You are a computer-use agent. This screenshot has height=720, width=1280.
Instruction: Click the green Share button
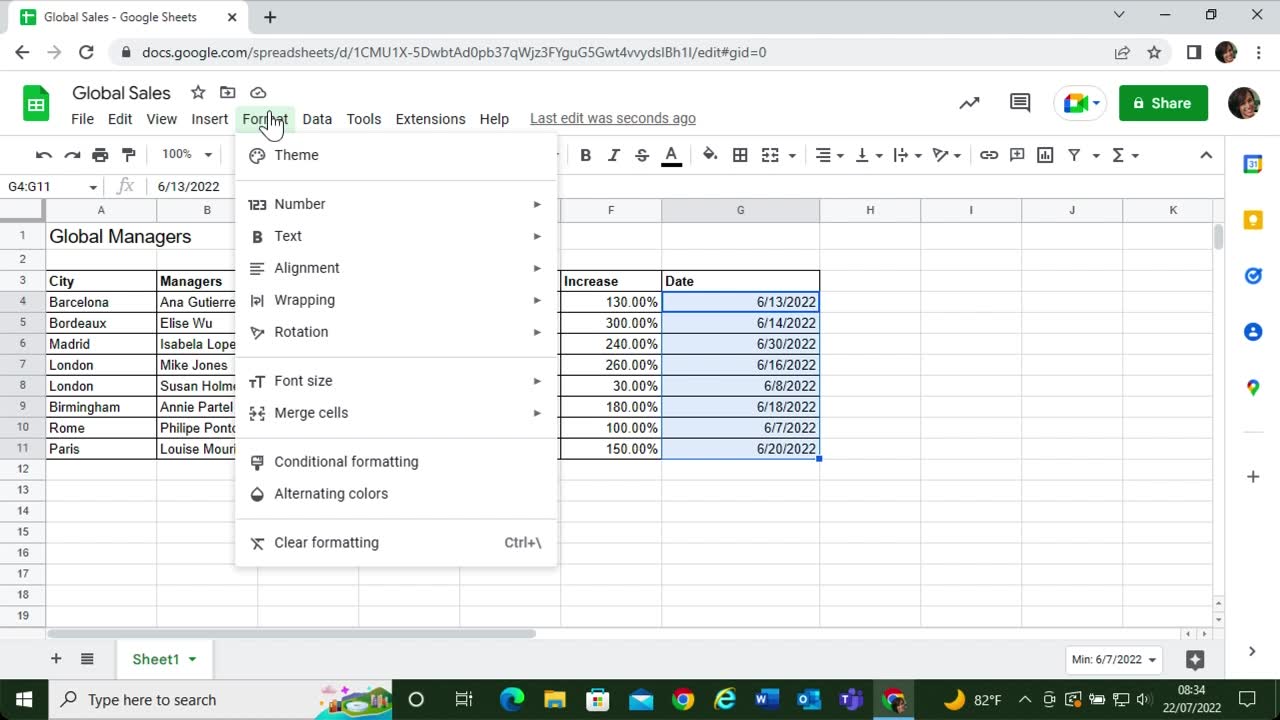click(1163, 103)
